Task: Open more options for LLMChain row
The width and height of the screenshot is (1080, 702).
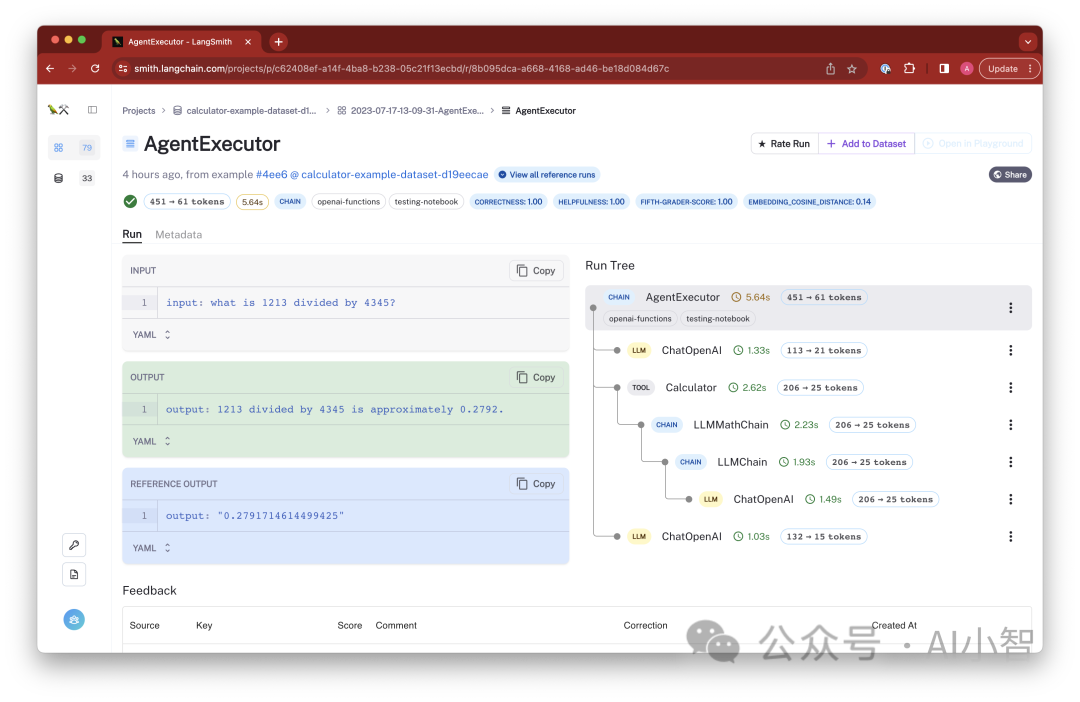Action: tap(1010, 462)
